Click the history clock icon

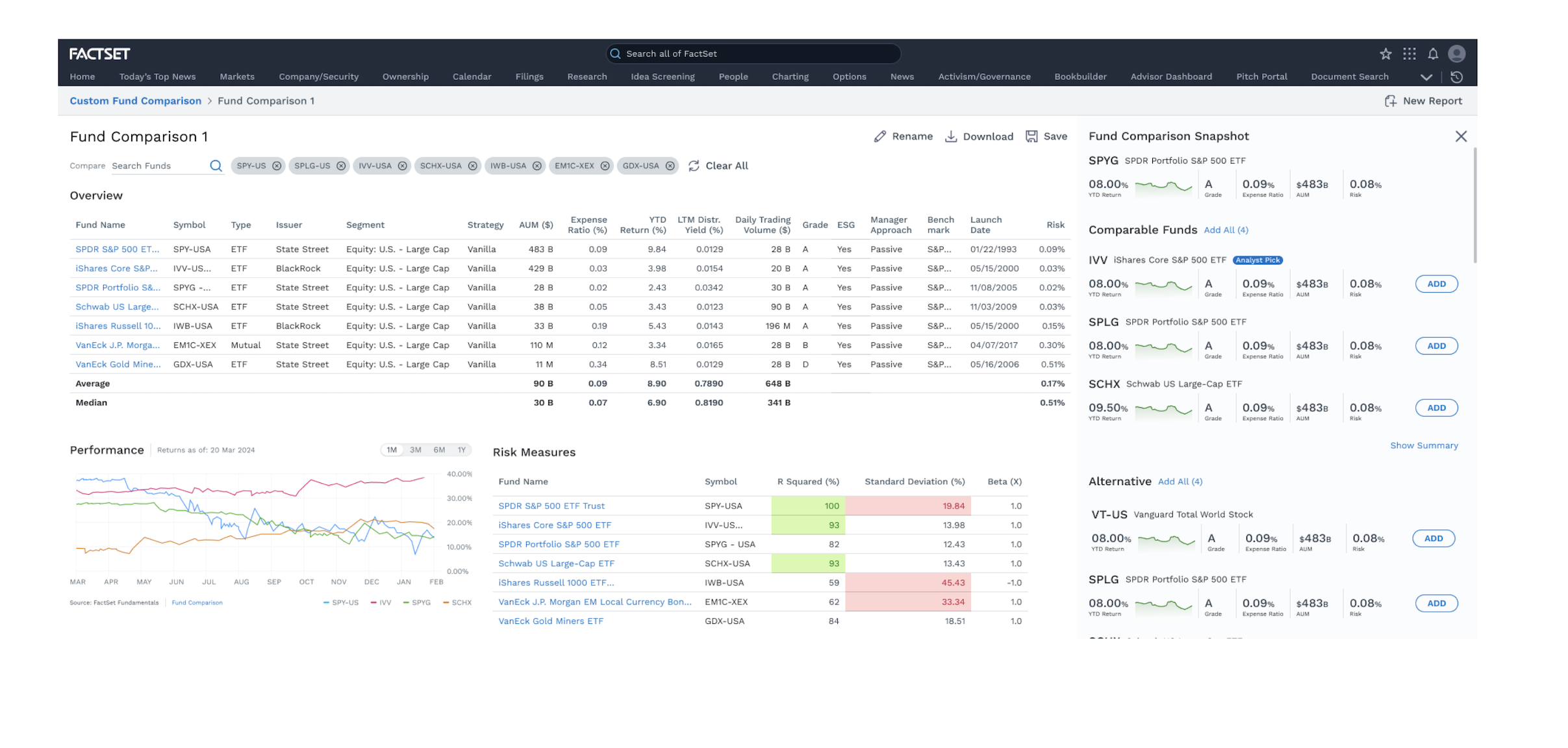1457,77
